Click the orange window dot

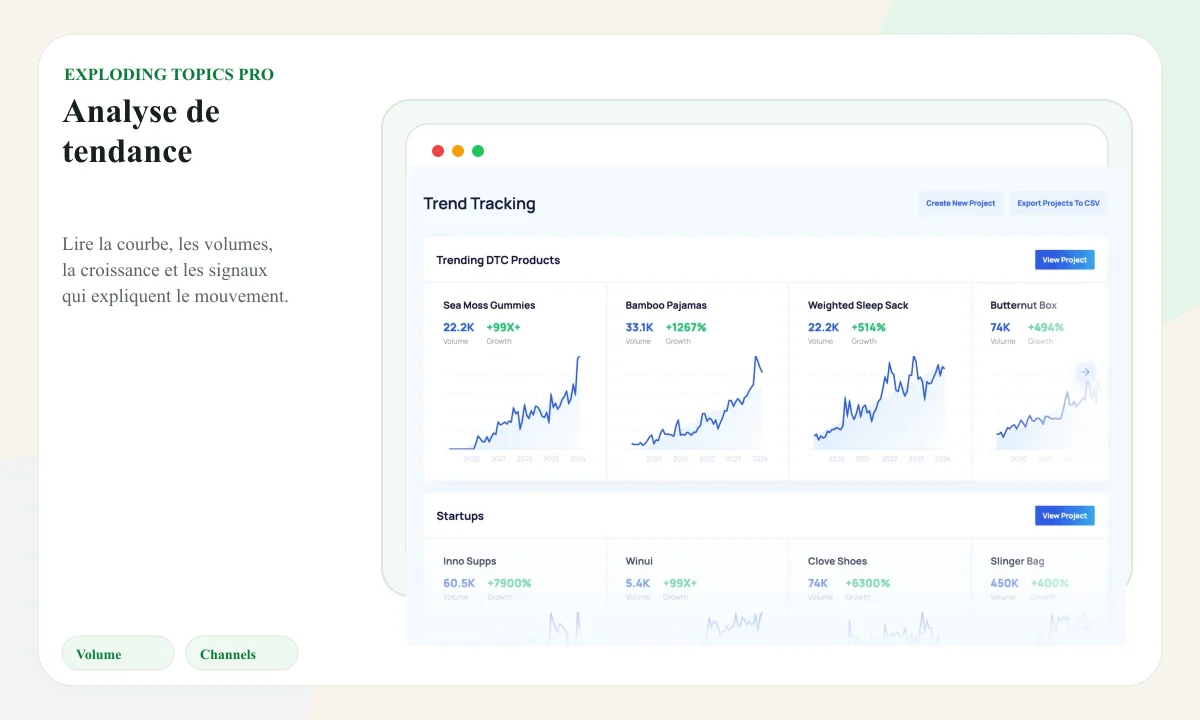click(x=458, y=151)
